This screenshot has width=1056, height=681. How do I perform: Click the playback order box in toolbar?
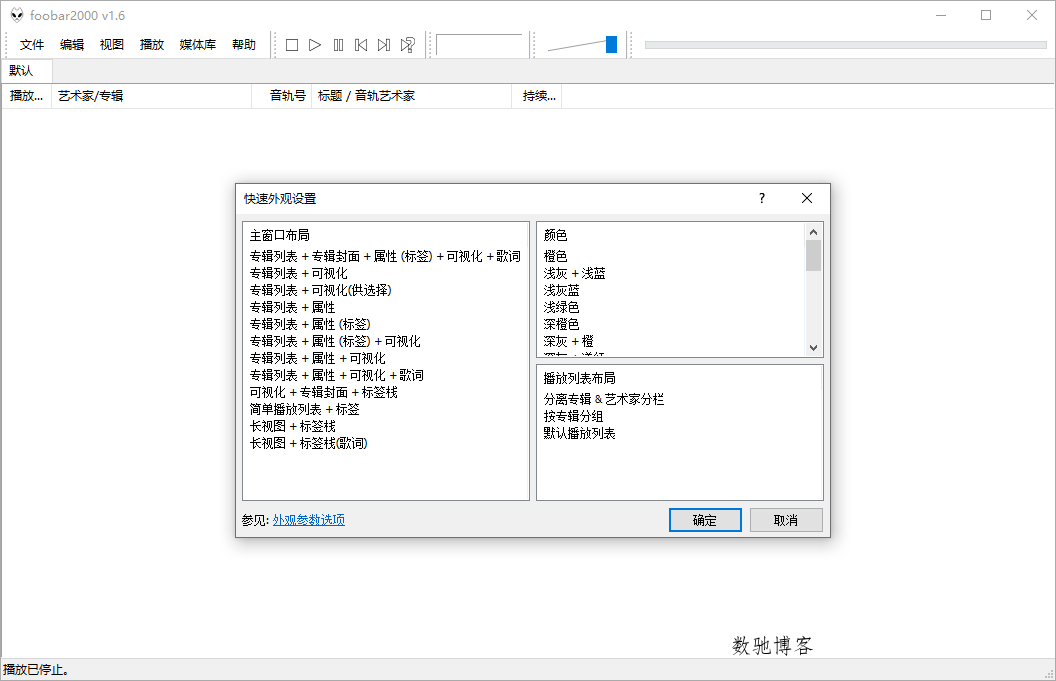pyautogui.click(x=479, y=45)
